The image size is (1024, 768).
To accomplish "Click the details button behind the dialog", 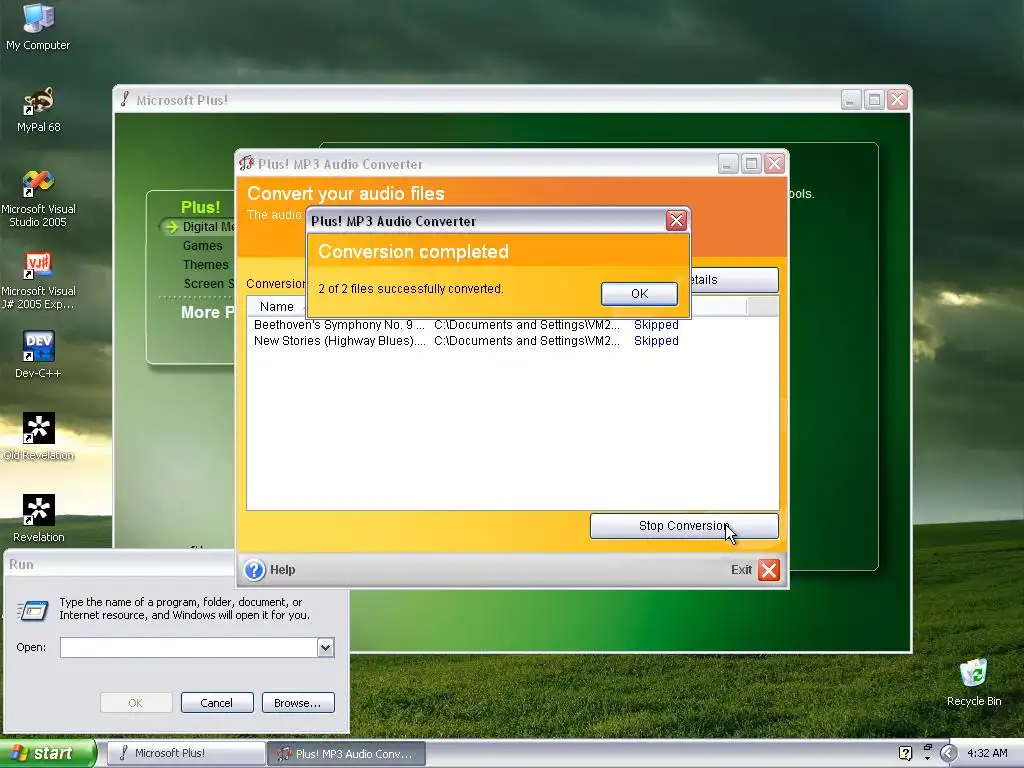I will coord(734,280).
